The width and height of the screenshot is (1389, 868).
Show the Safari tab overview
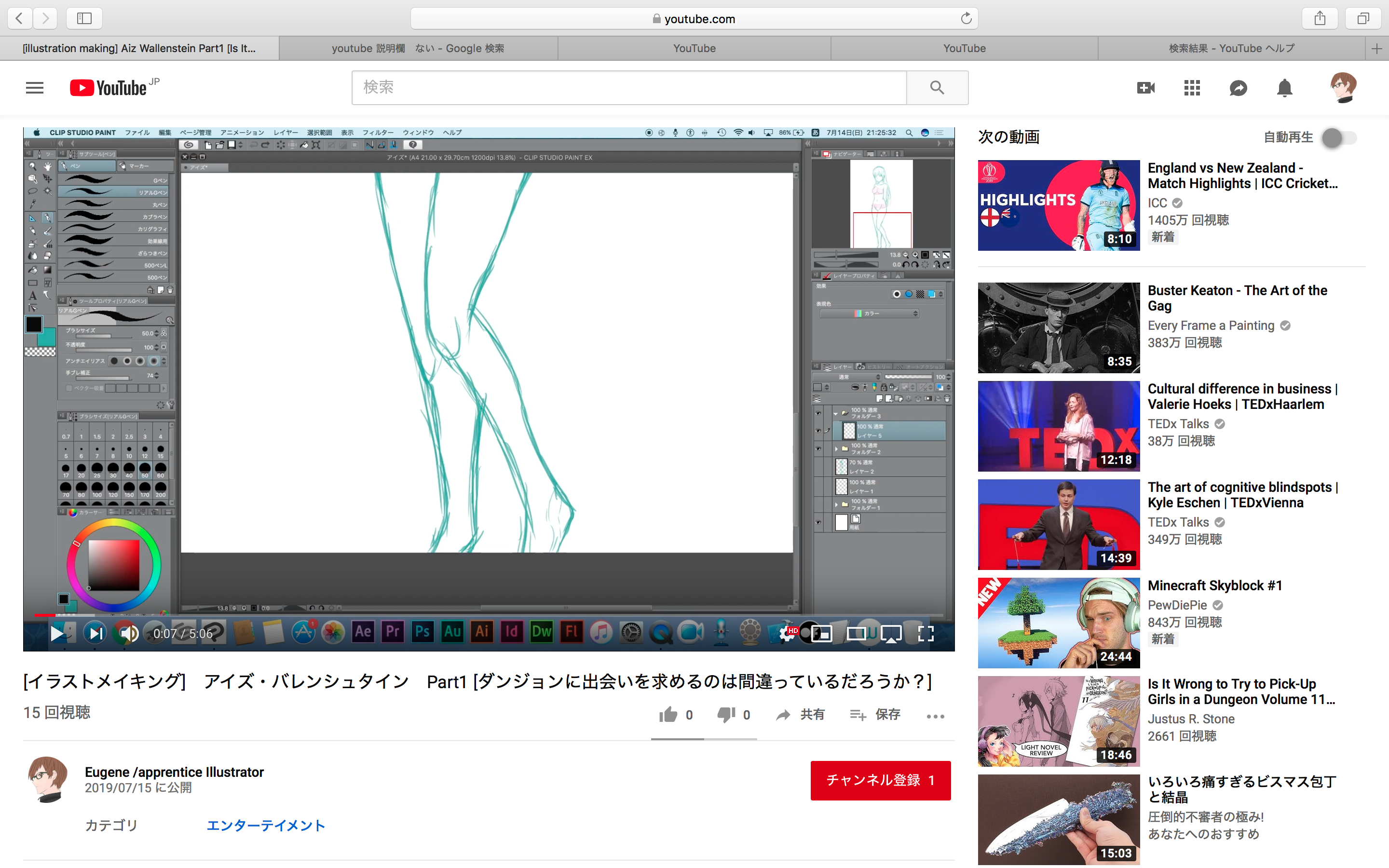click(1362, 18)
